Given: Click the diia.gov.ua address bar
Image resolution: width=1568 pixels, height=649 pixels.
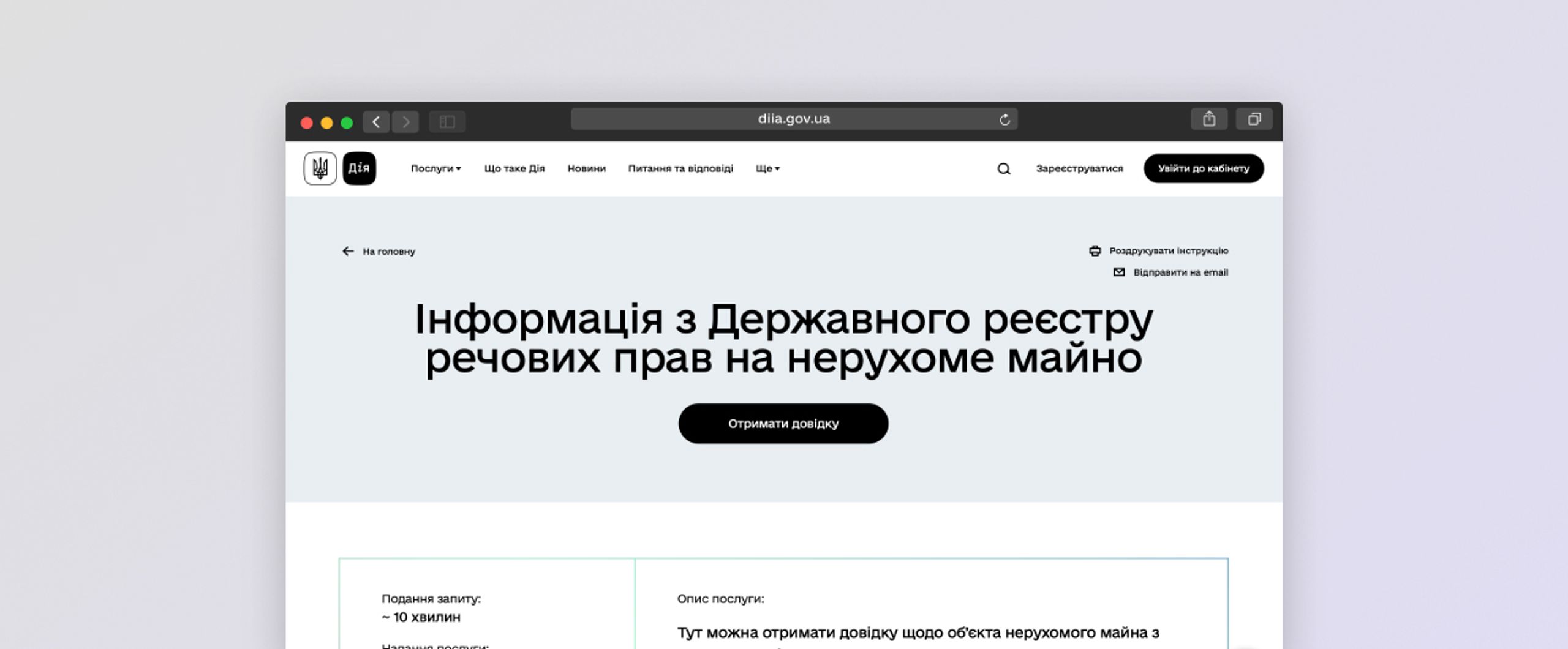Looking at the screenshot, I should click(x=793, y=118).
